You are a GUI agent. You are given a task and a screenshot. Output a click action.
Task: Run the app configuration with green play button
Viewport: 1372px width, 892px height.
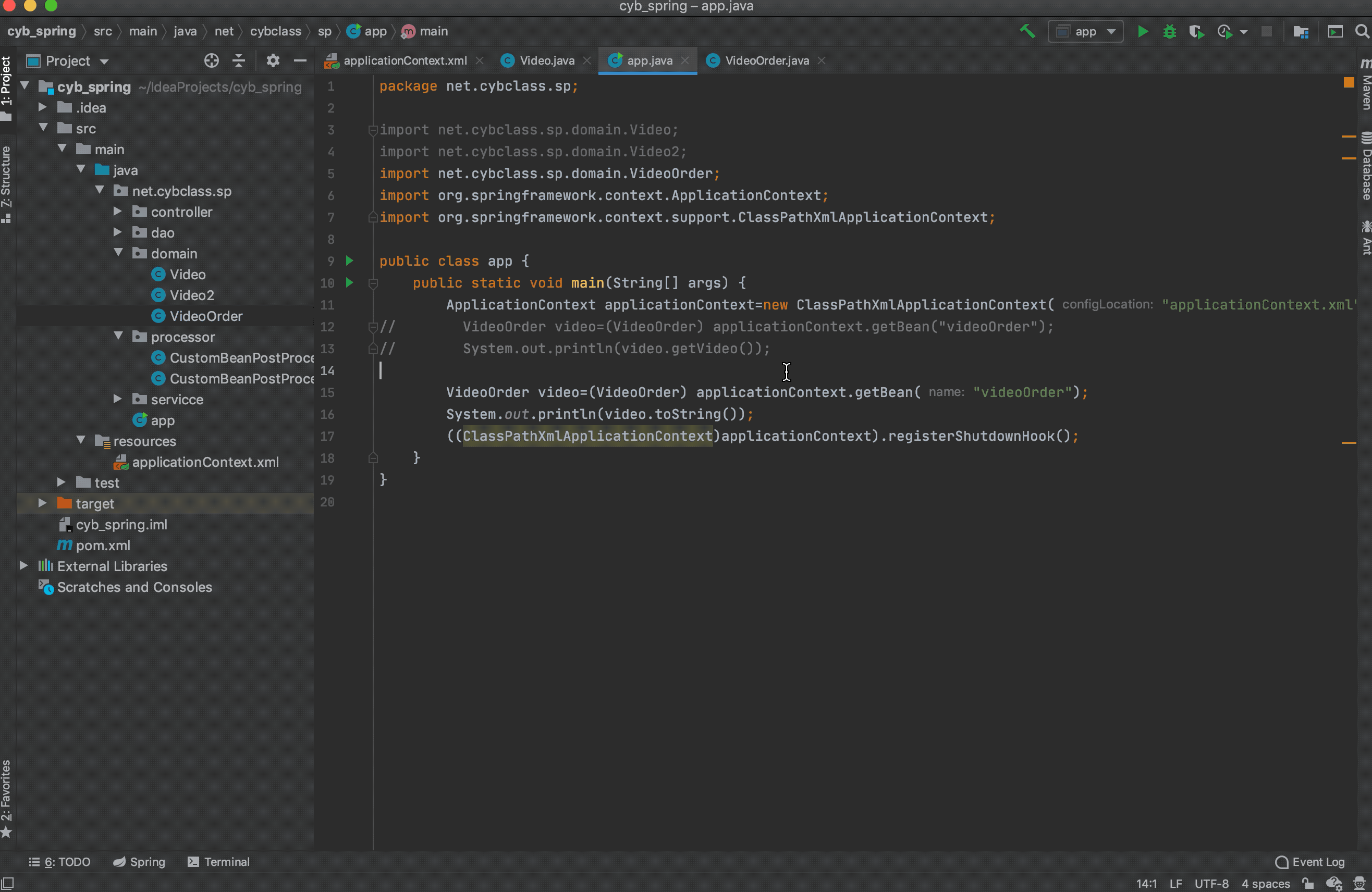(1142, 31)
